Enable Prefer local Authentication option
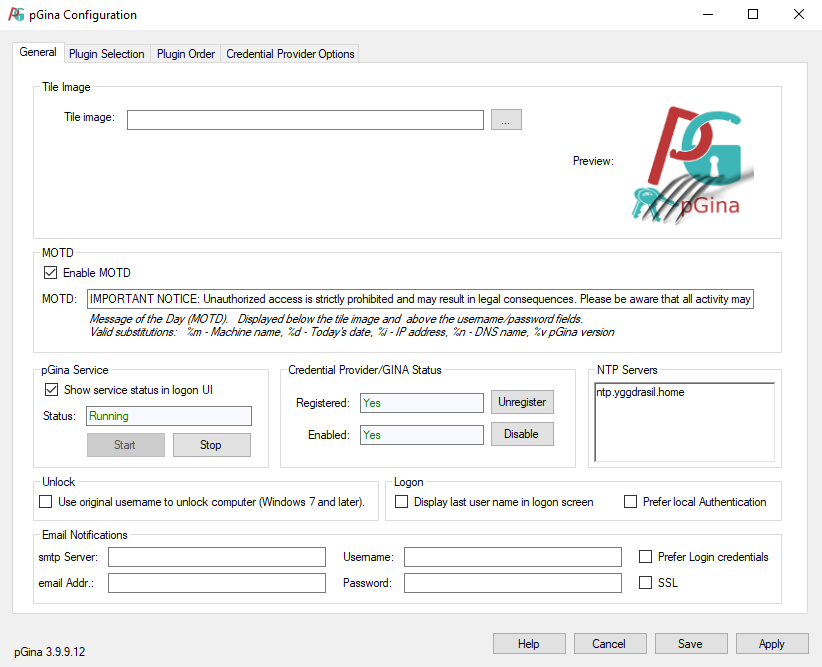 (631, 502)
